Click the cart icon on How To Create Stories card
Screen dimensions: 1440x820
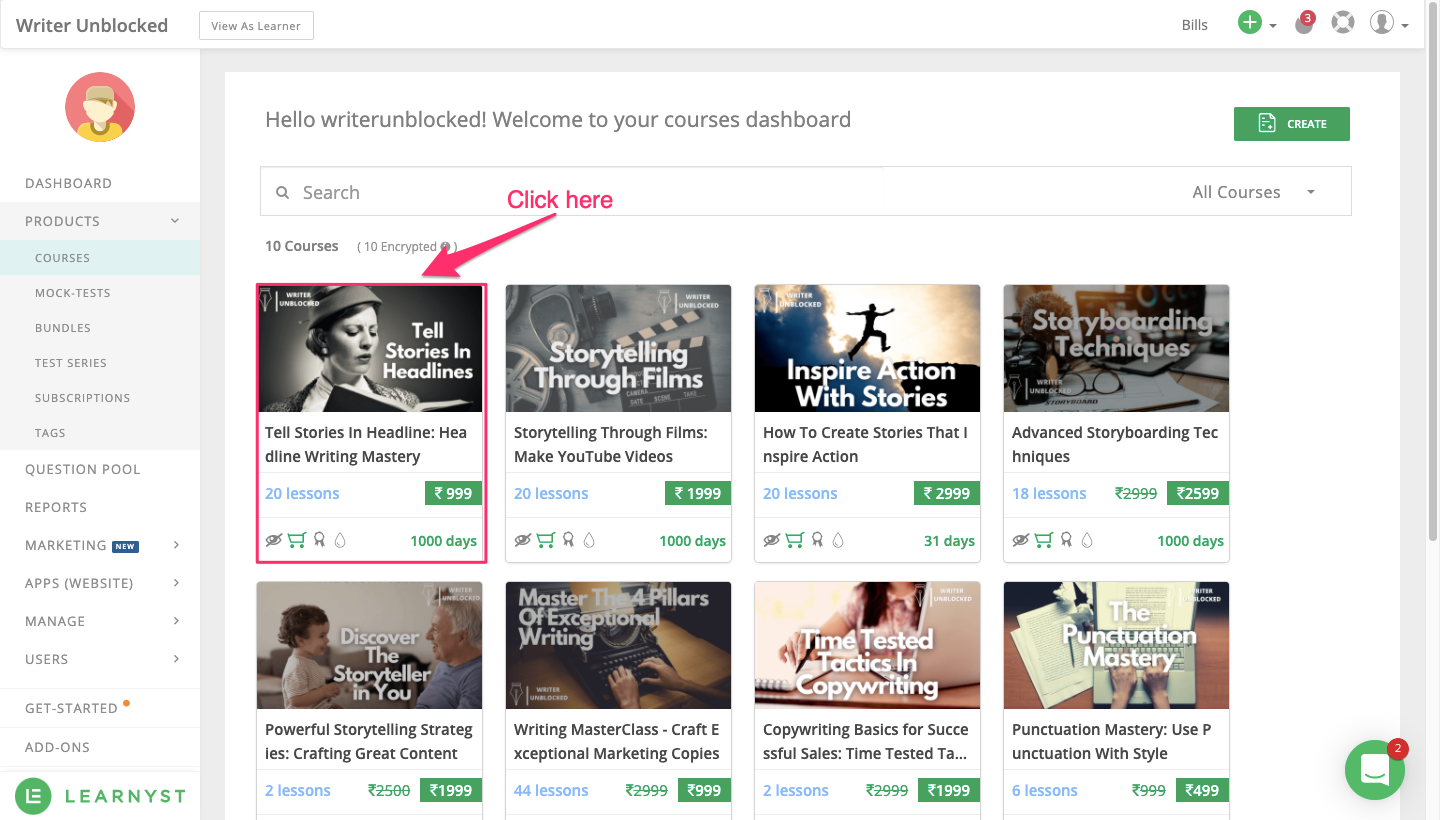[795, 540]
